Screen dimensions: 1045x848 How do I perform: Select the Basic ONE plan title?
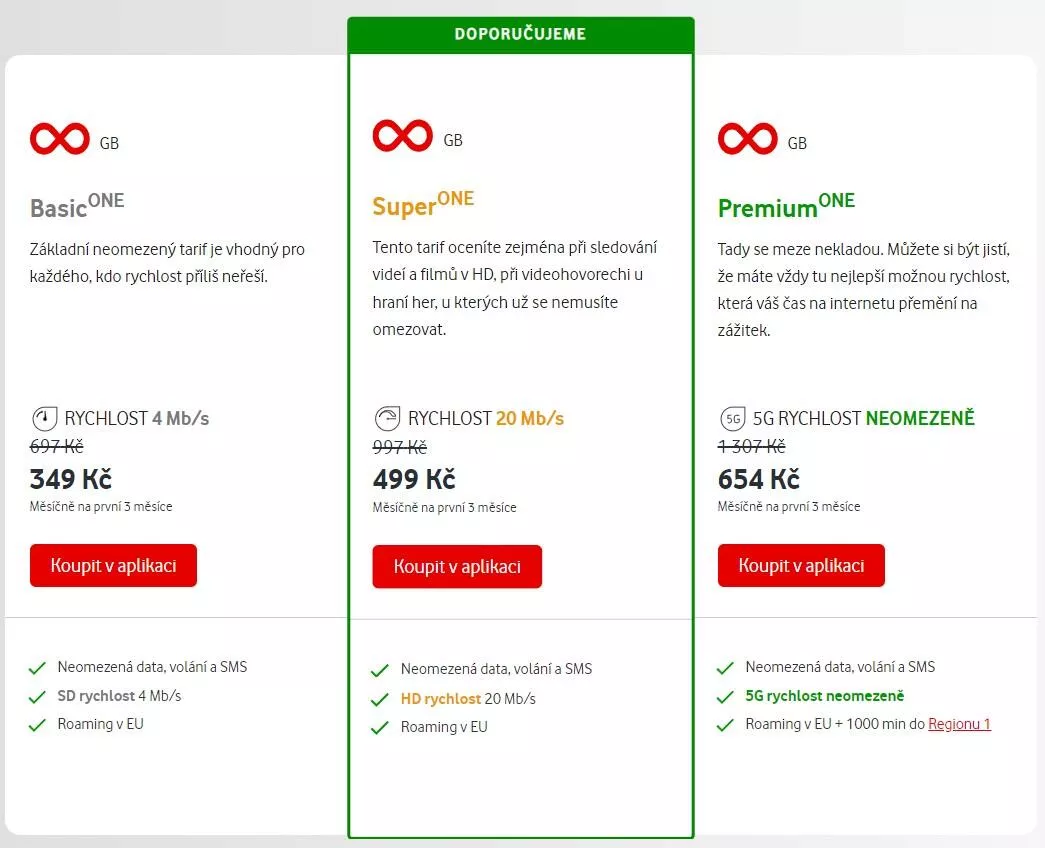(77, 204)
